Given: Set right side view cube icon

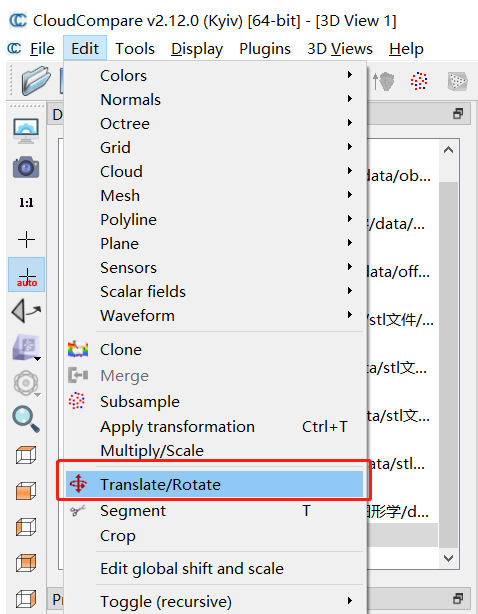Looking at the screenshot, I should [26, 599].
